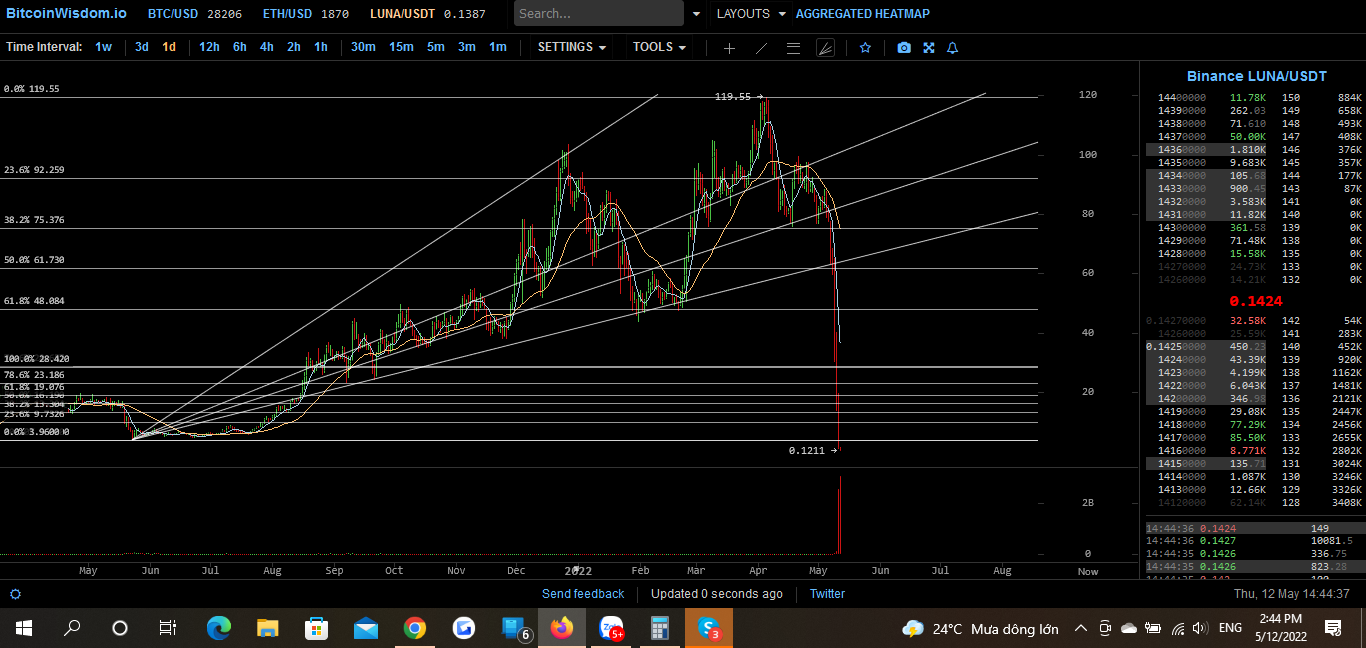Click the Send feedback link

583,594
